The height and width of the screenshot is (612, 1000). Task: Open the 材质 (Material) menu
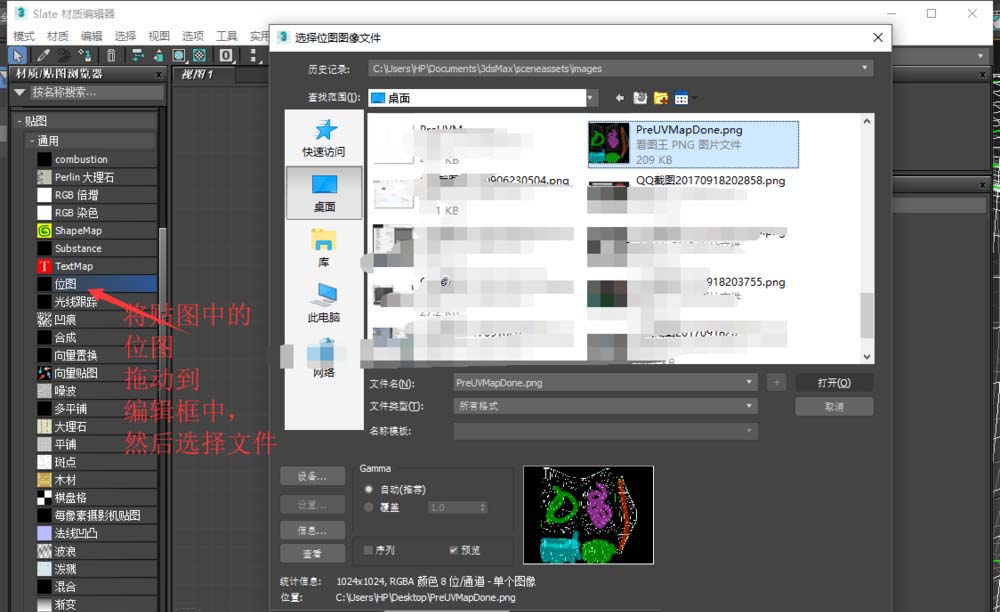(x=57, y=36)
